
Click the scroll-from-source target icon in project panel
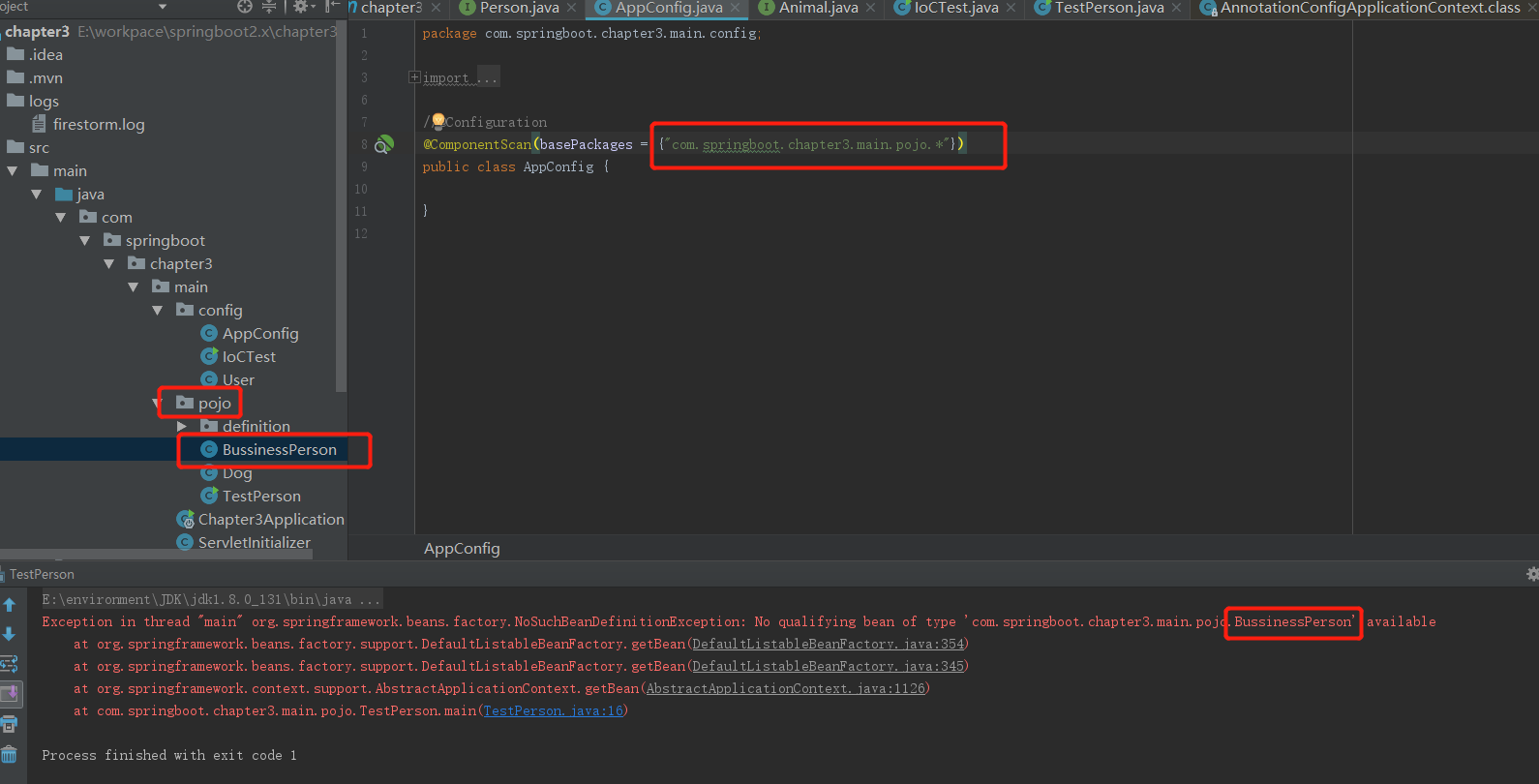[245, 7]
